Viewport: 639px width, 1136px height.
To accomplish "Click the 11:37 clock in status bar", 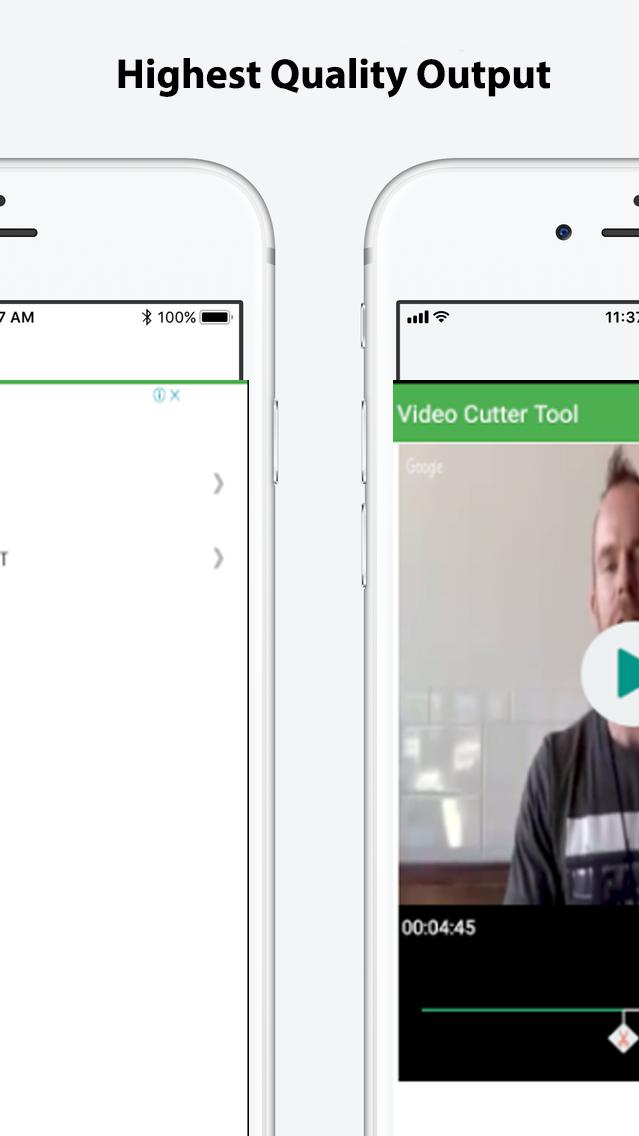I will pos(622,317).
